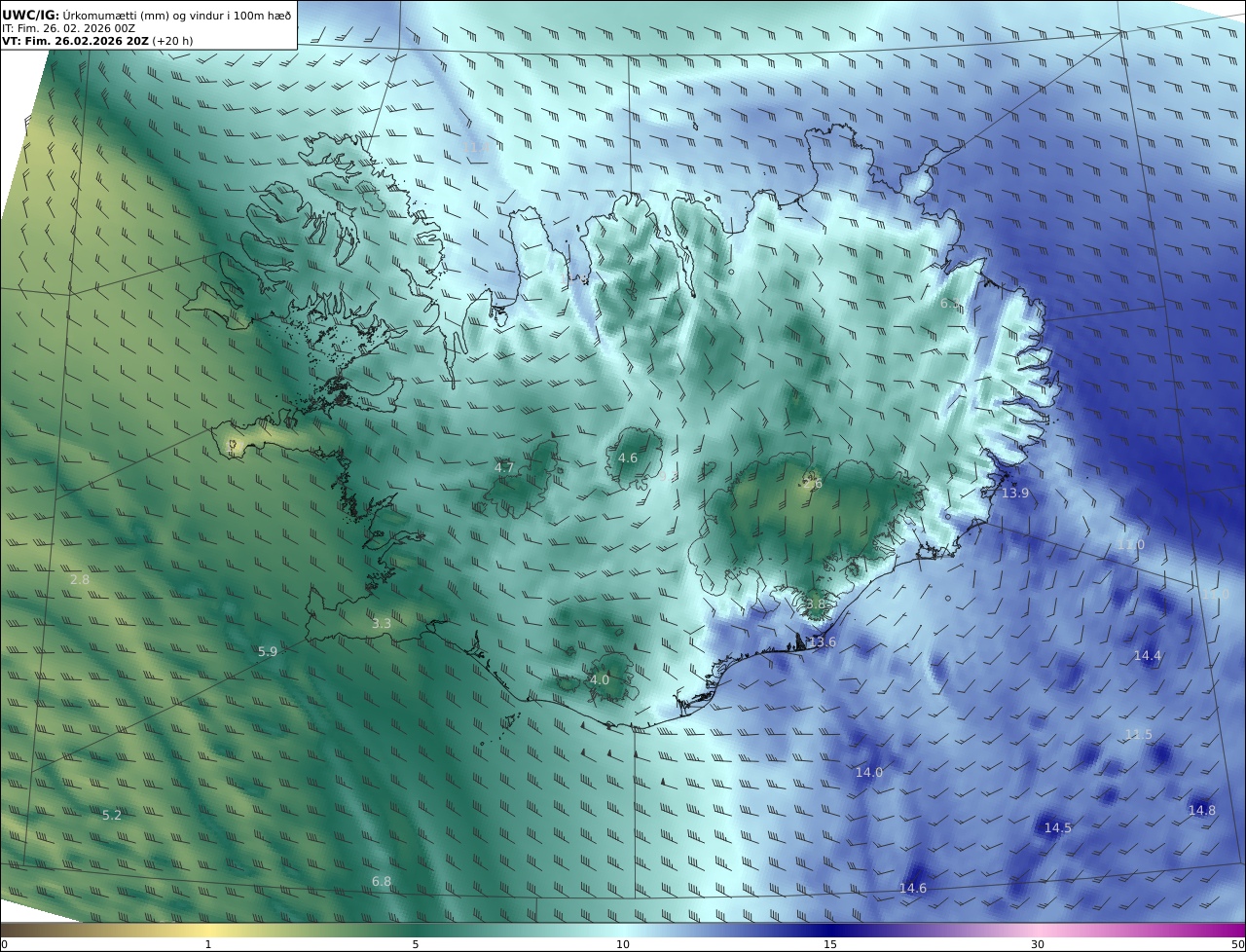Click the 5.2 value label
The height and width of the screenshot is (952, 1246).
pos(112,815)
